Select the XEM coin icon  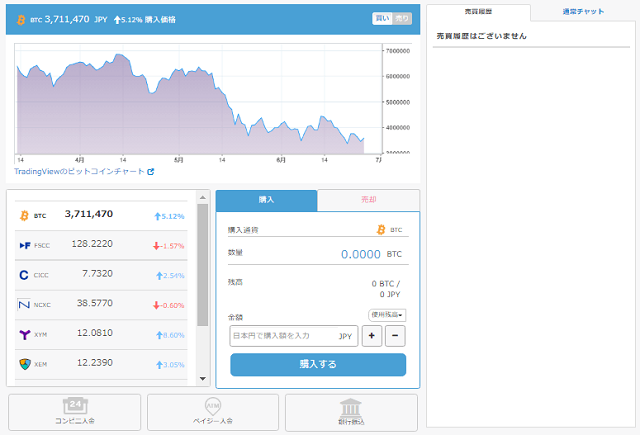click(x=24, y=363)
